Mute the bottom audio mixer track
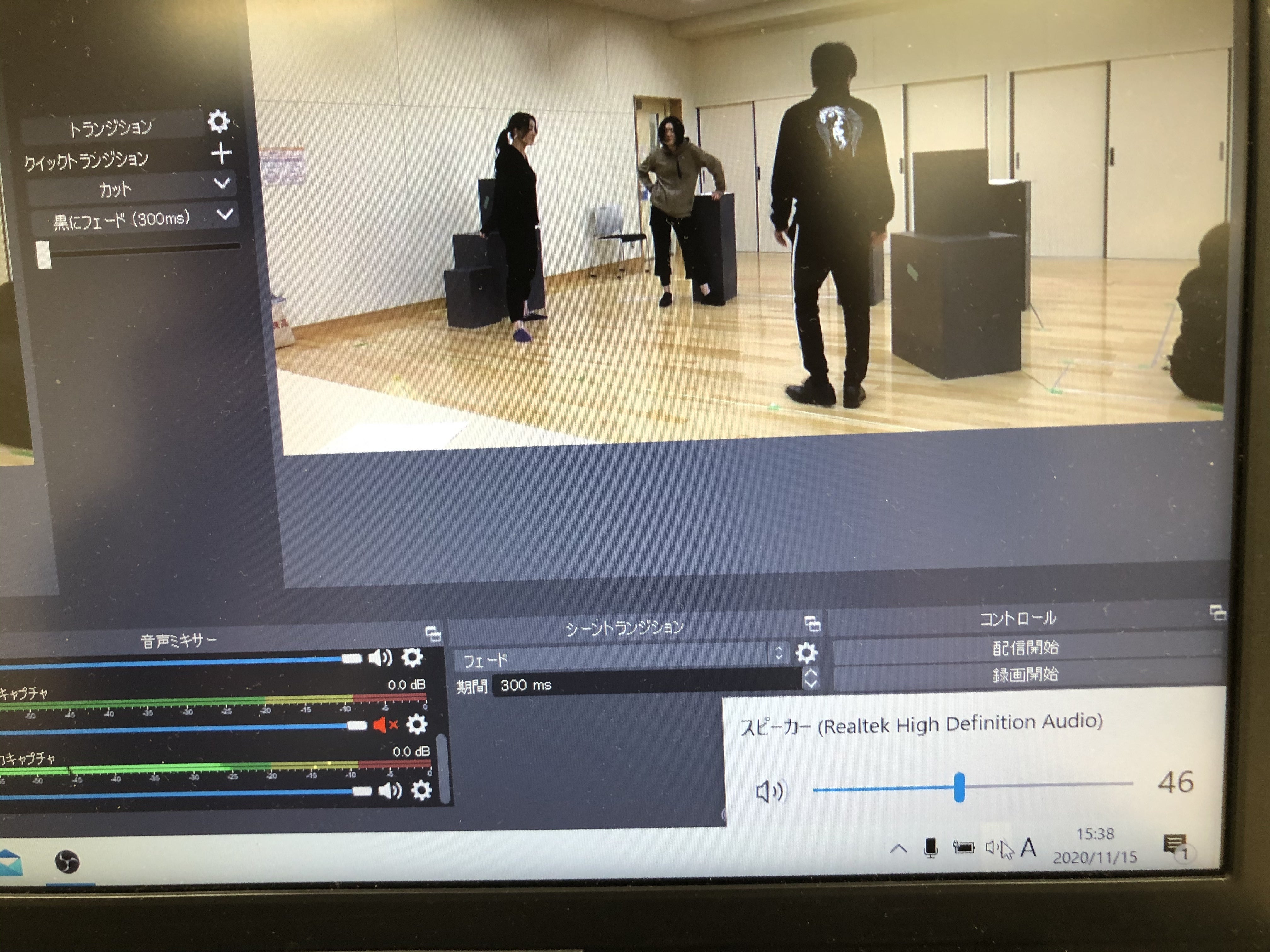Image resolution: width=1270 pixels, height=952 pixels. coord(390,791)
